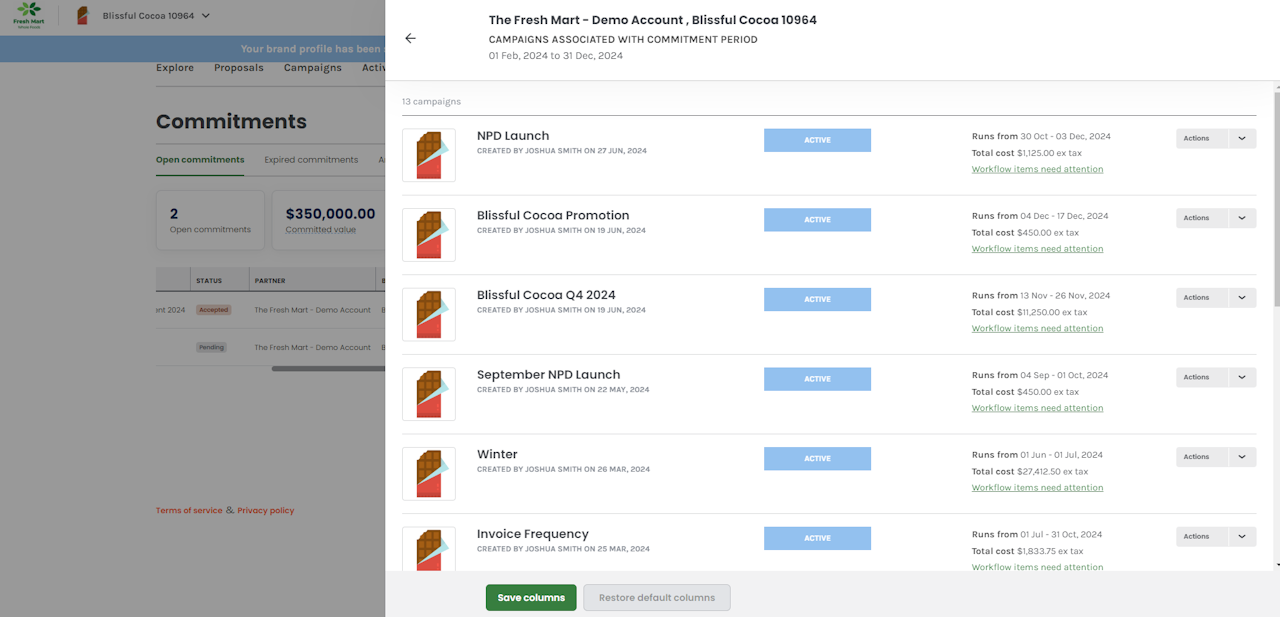
Task: Click the Accepted status badge in commitments table
Action: click(213, 310)
